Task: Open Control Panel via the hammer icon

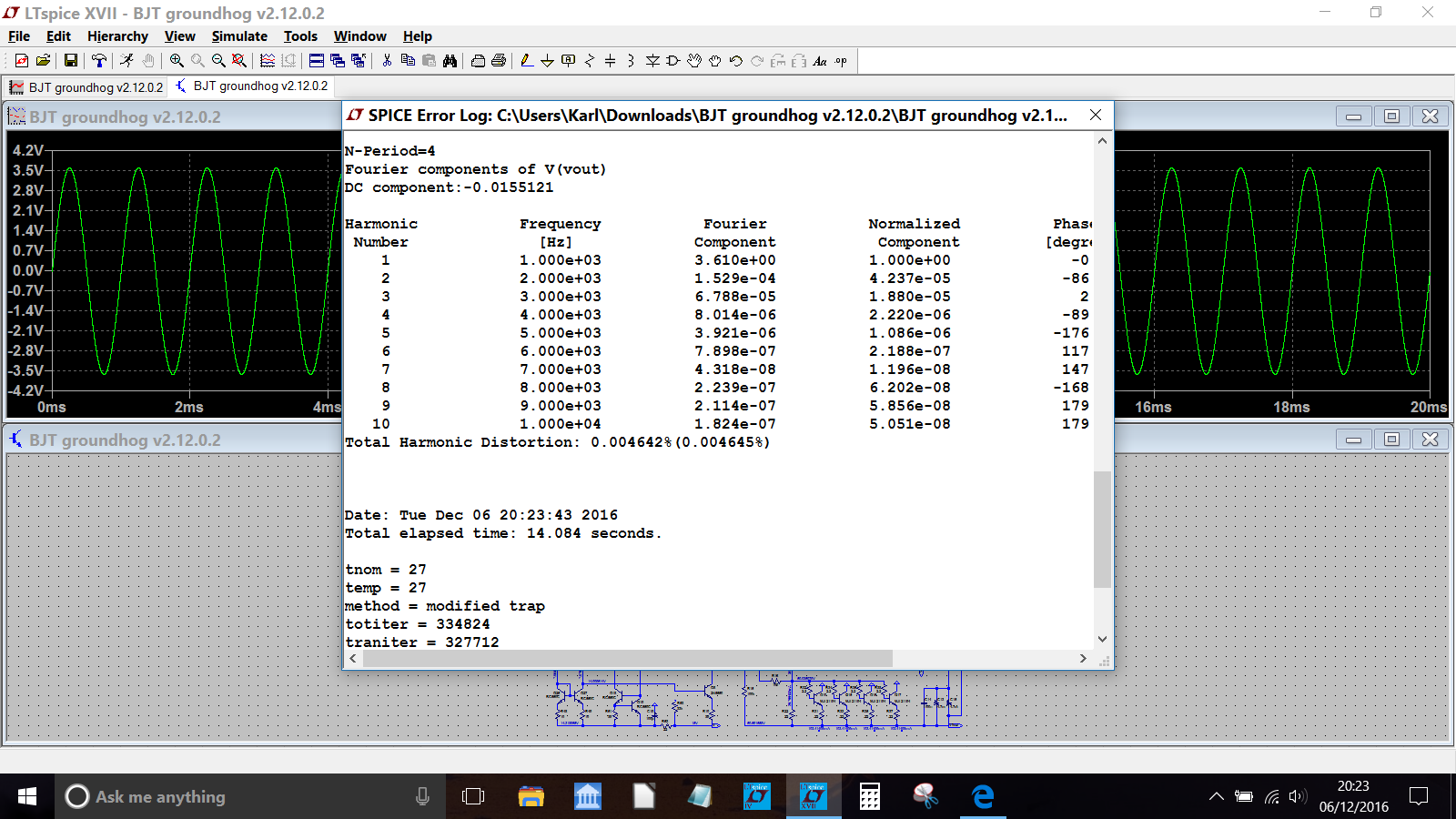Action: (x=99, y=61)
